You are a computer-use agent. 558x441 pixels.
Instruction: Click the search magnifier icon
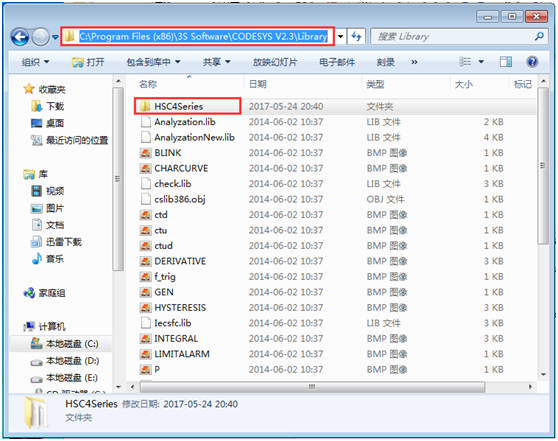pos(539,36)
